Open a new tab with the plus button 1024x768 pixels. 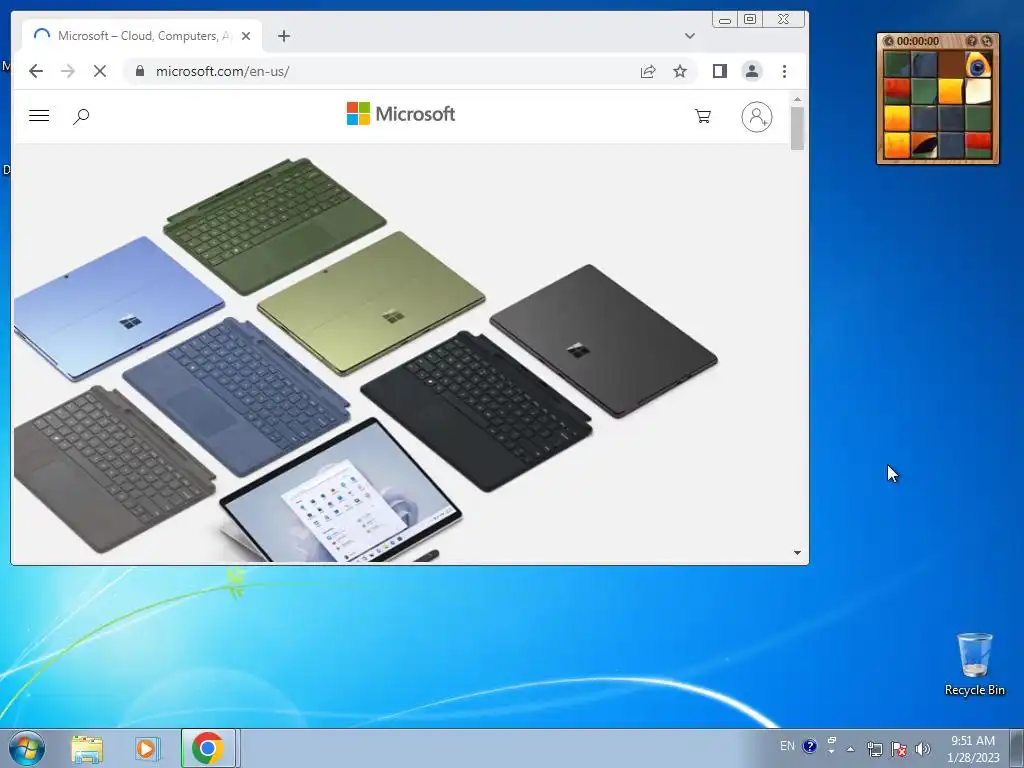(283, 36)
